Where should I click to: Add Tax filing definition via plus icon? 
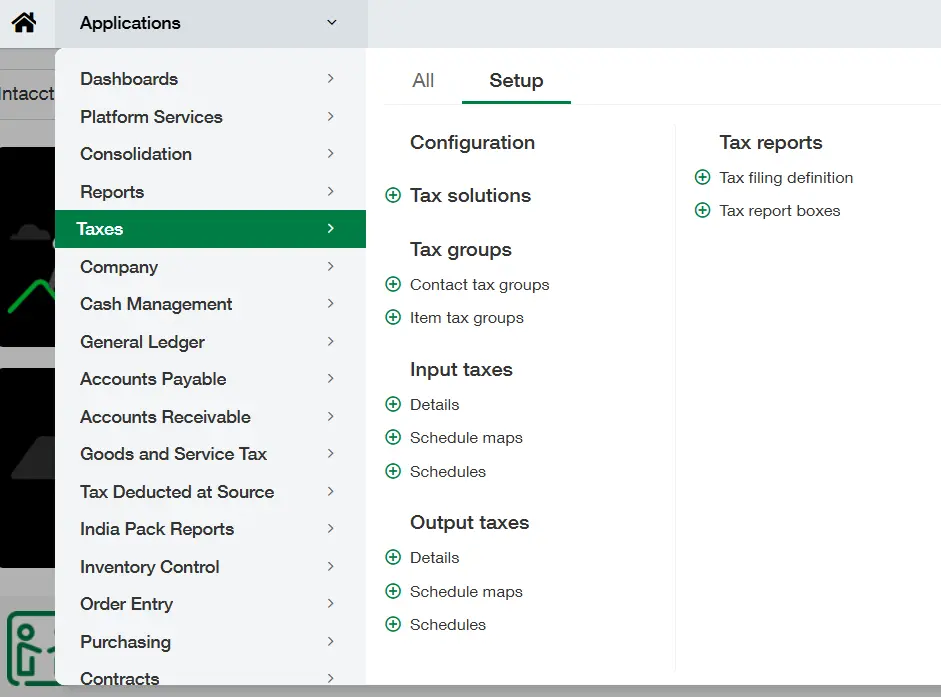(702, 177)
